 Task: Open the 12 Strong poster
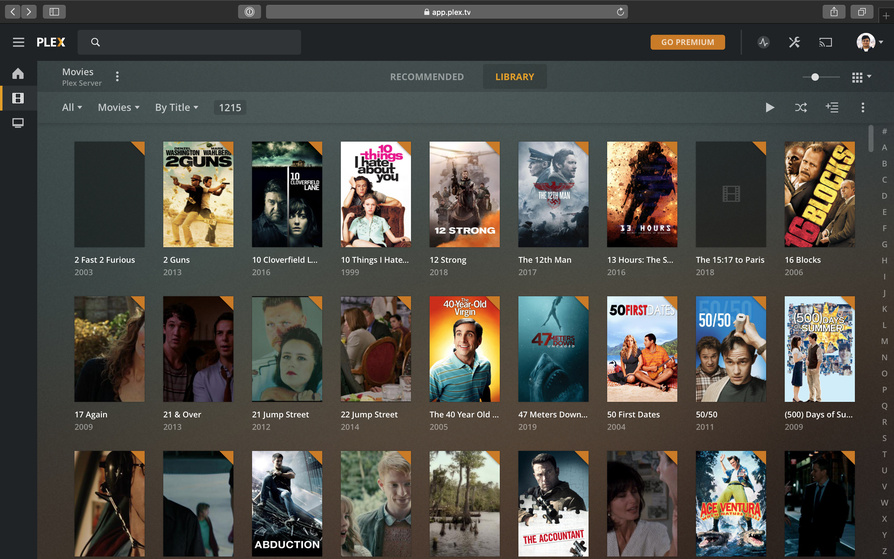464,195
